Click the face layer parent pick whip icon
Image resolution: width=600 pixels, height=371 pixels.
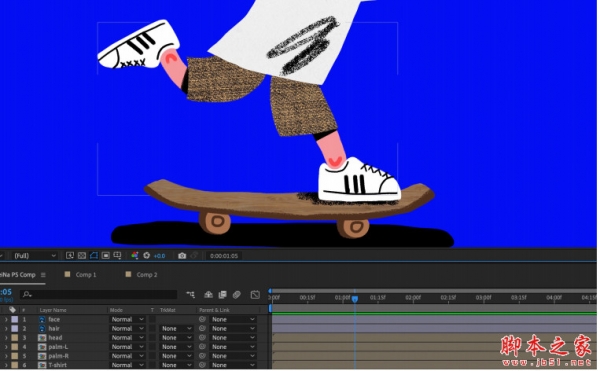pos(202,319)
